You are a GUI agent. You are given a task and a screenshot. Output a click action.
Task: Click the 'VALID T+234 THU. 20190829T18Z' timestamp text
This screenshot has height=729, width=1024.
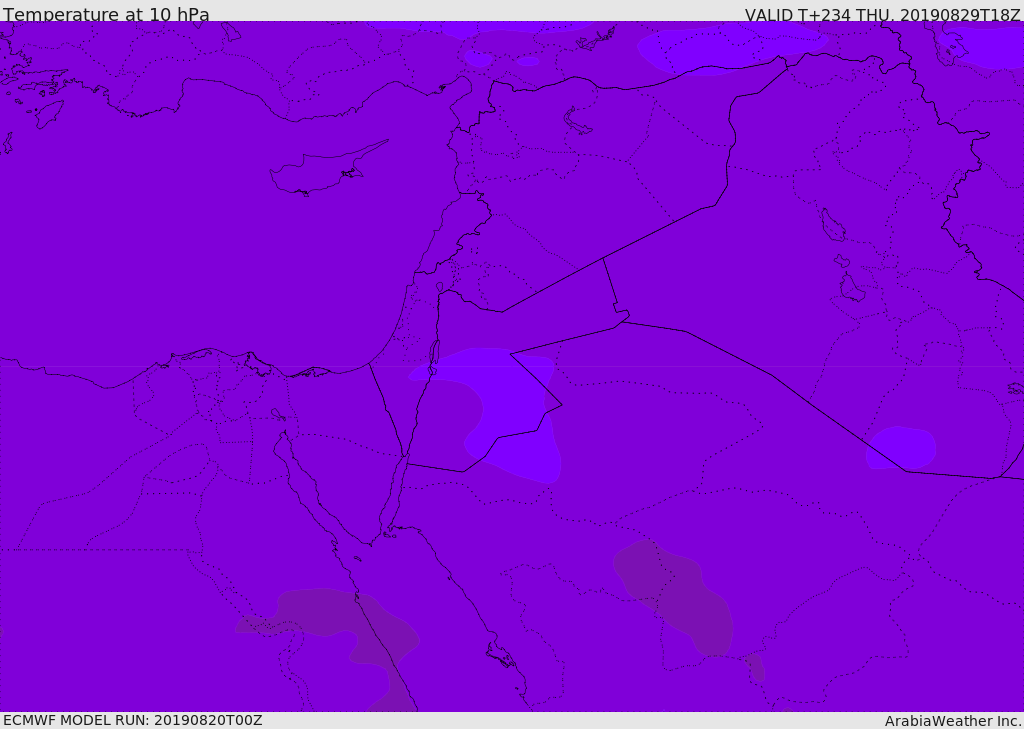[882, 15]
